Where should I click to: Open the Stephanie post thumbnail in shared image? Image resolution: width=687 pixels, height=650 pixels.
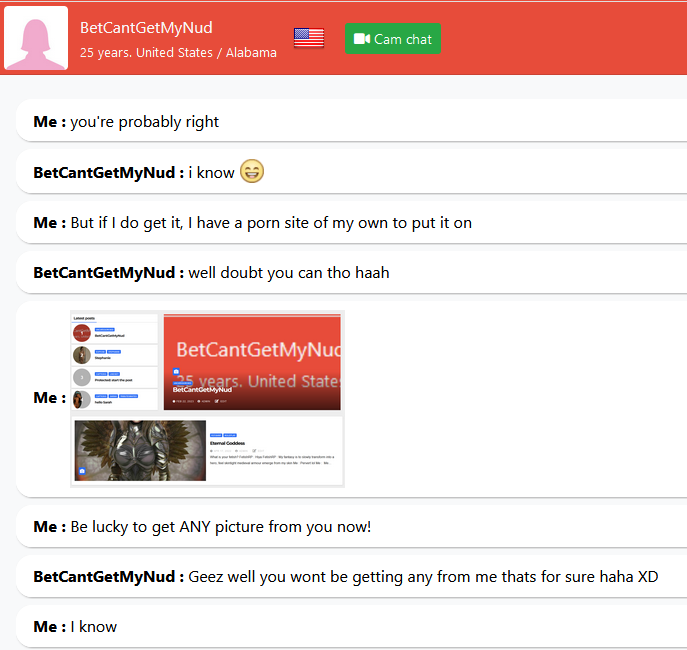point(82,355)
